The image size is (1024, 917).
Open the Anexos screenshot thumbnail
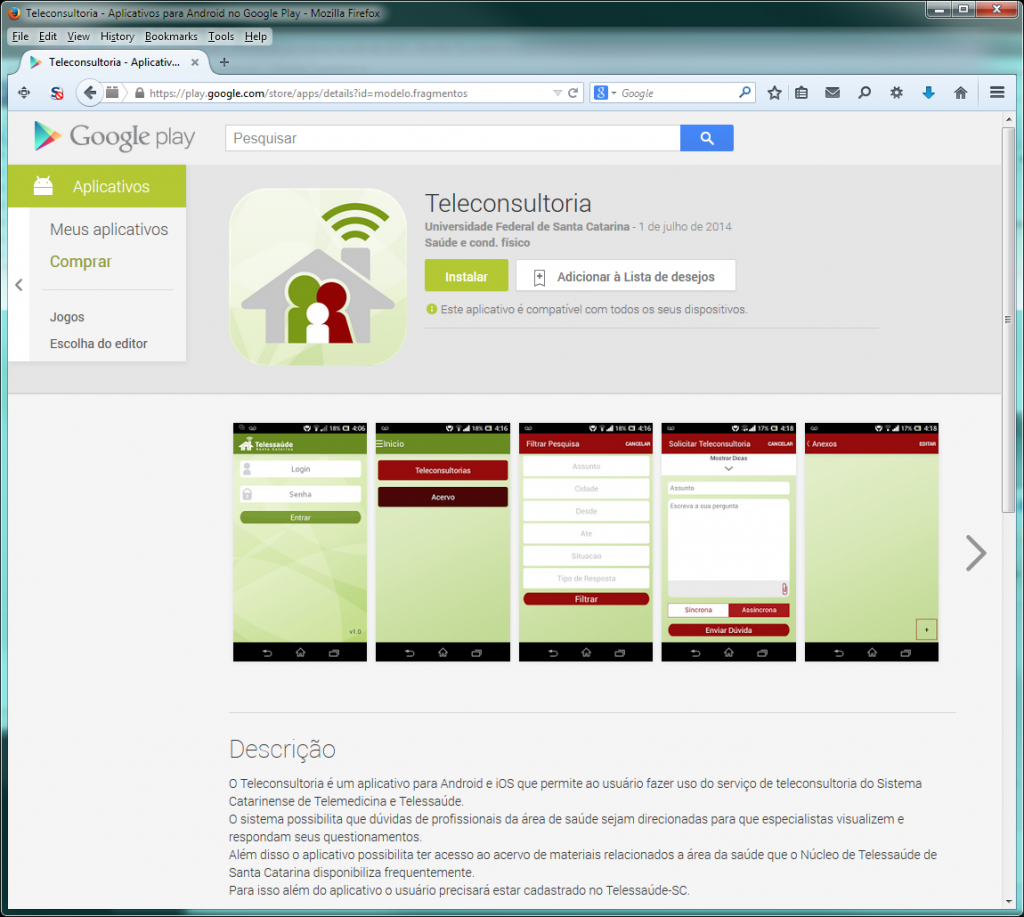pyautogui.click(x=872, y=542)
